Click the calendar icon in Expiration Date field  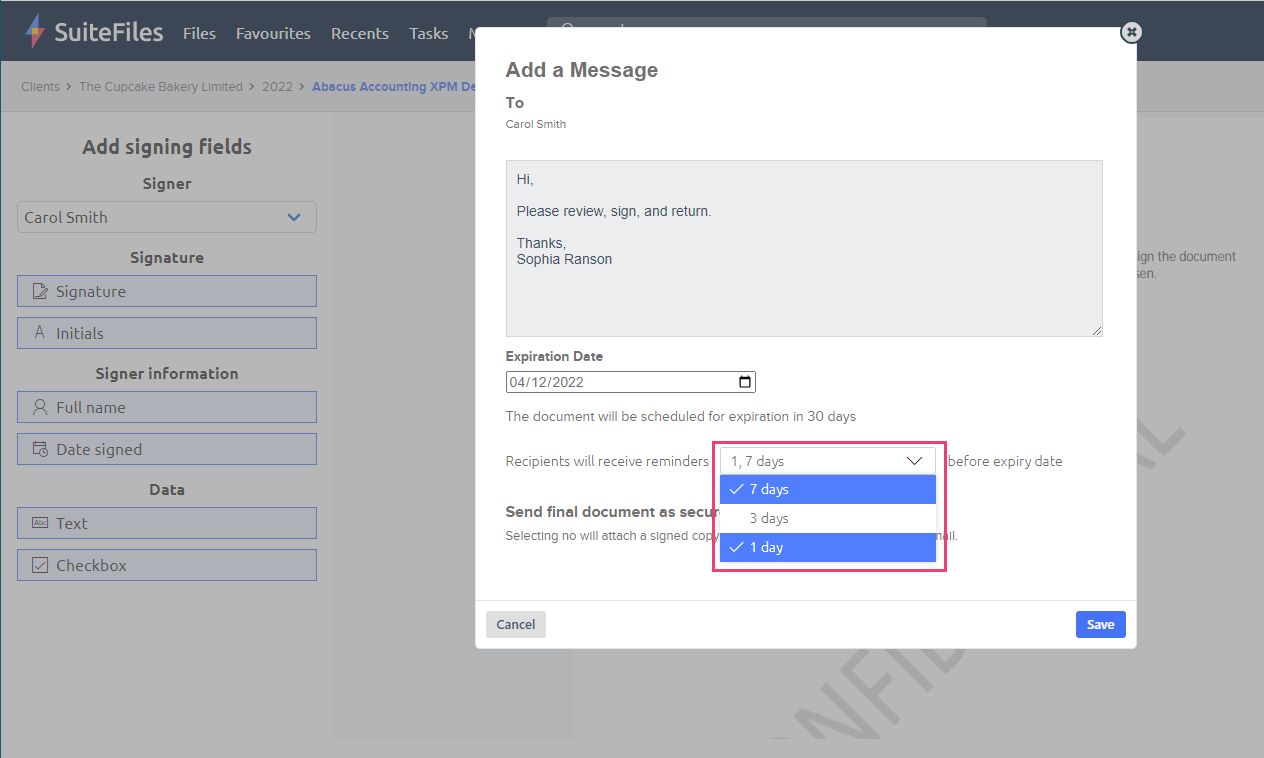point(744,382)
